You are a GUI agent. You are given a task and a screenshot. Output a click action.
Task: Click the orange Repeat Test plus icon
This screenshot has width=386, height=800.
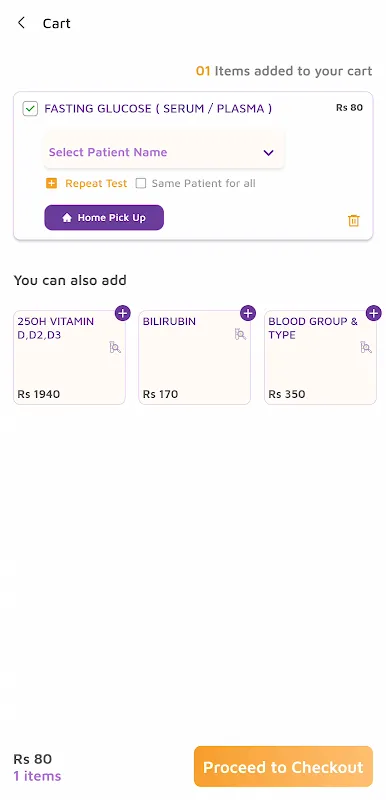pos(52,184)
